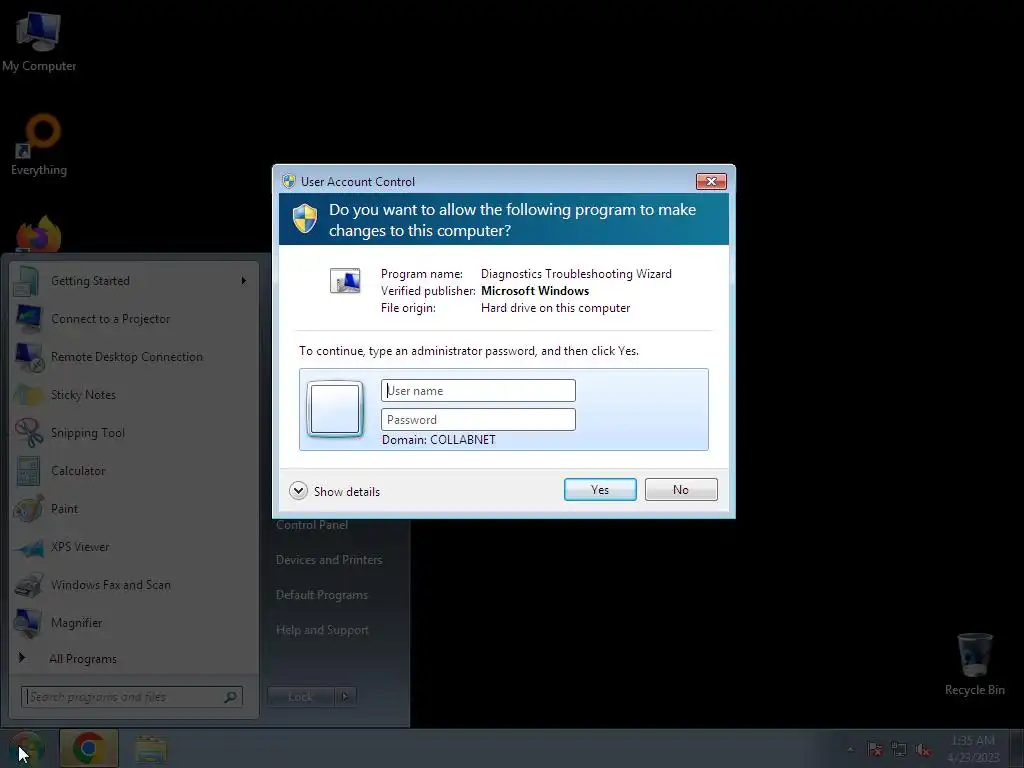Viewport: 1024px width, 768px height.
Task: Click the user account picture tile
Action: tap(335, 409)
